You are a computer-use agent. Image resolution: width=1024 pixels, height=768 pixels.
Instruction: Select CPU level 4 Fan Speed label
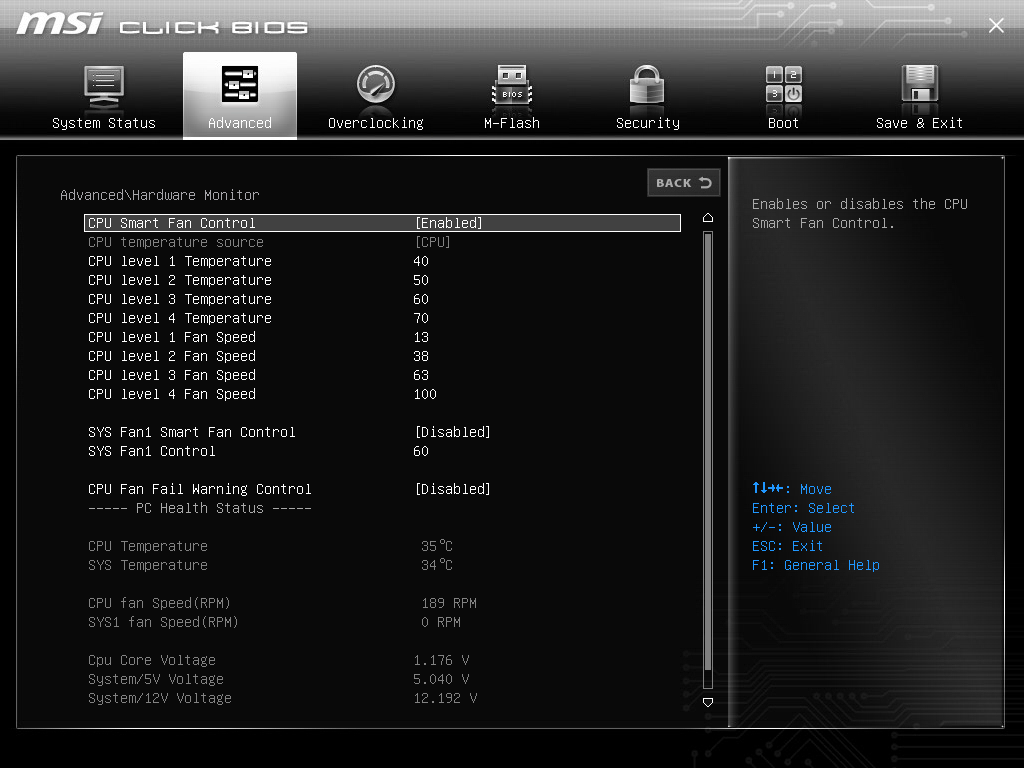pyautogui.click(x=172, y=394)
